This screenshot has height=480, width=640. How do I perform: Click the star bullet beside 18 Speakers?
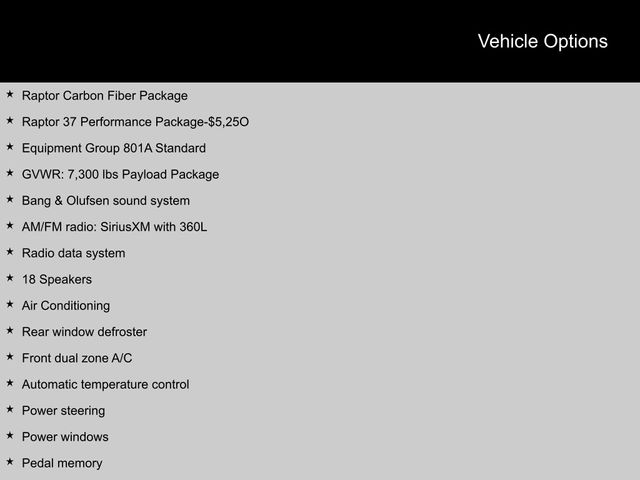[x=10, y=278]
